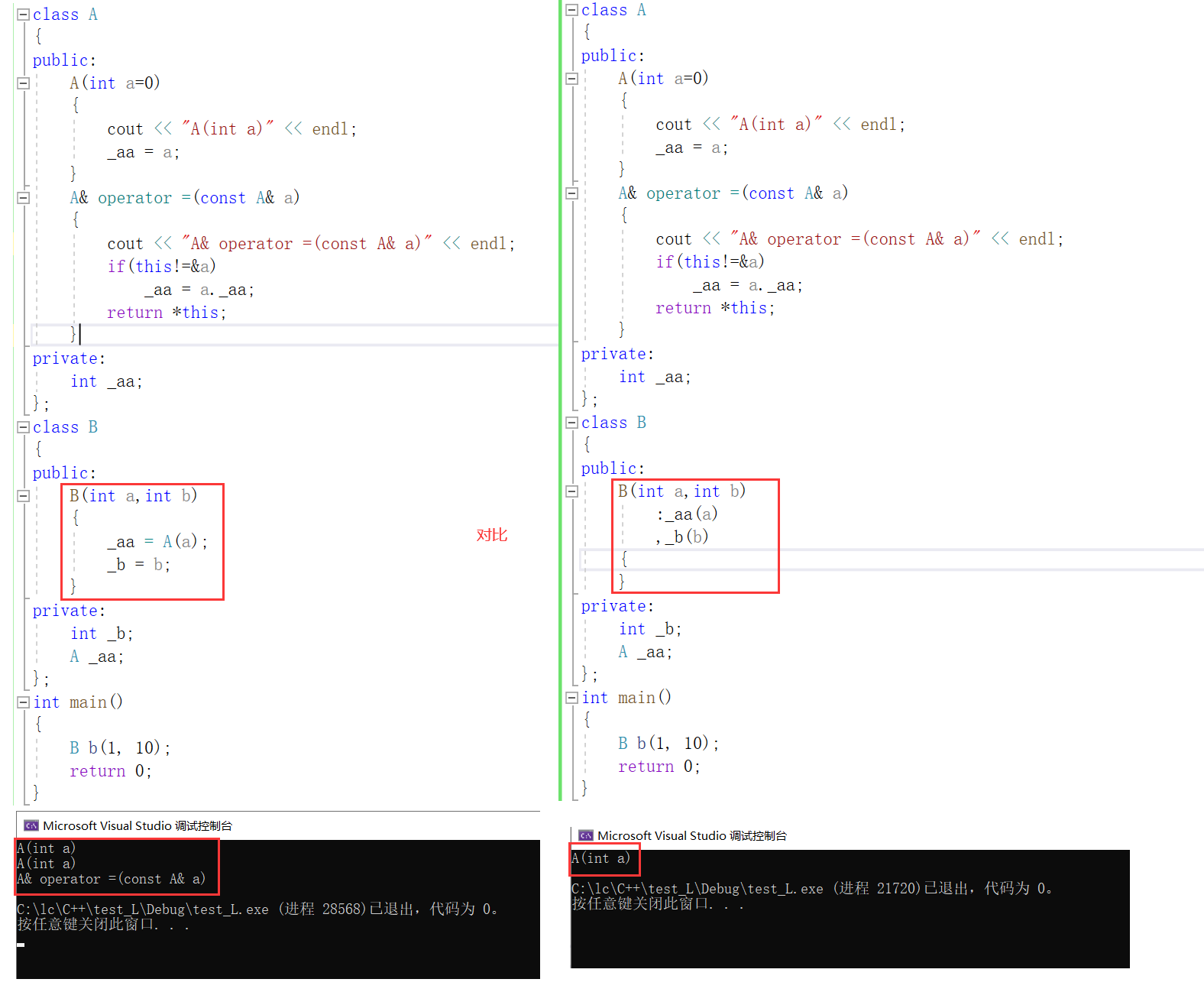Viewport: 1204px width, 1005px height.
Task: Collapse A(int a=0) constructor in left editor
Action: (x=23, y=83)
